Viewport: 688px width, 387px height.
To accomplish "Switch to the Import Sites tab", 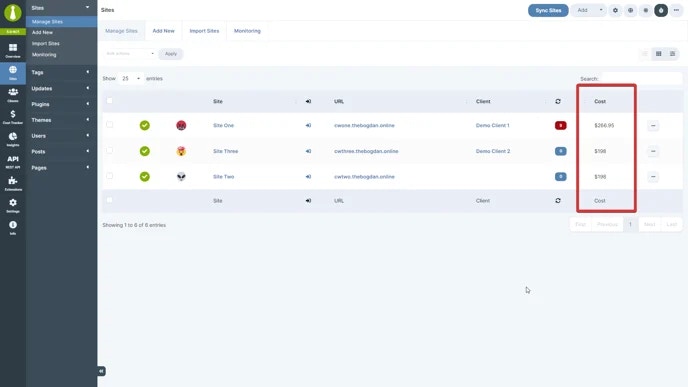I will coord(204,31).
